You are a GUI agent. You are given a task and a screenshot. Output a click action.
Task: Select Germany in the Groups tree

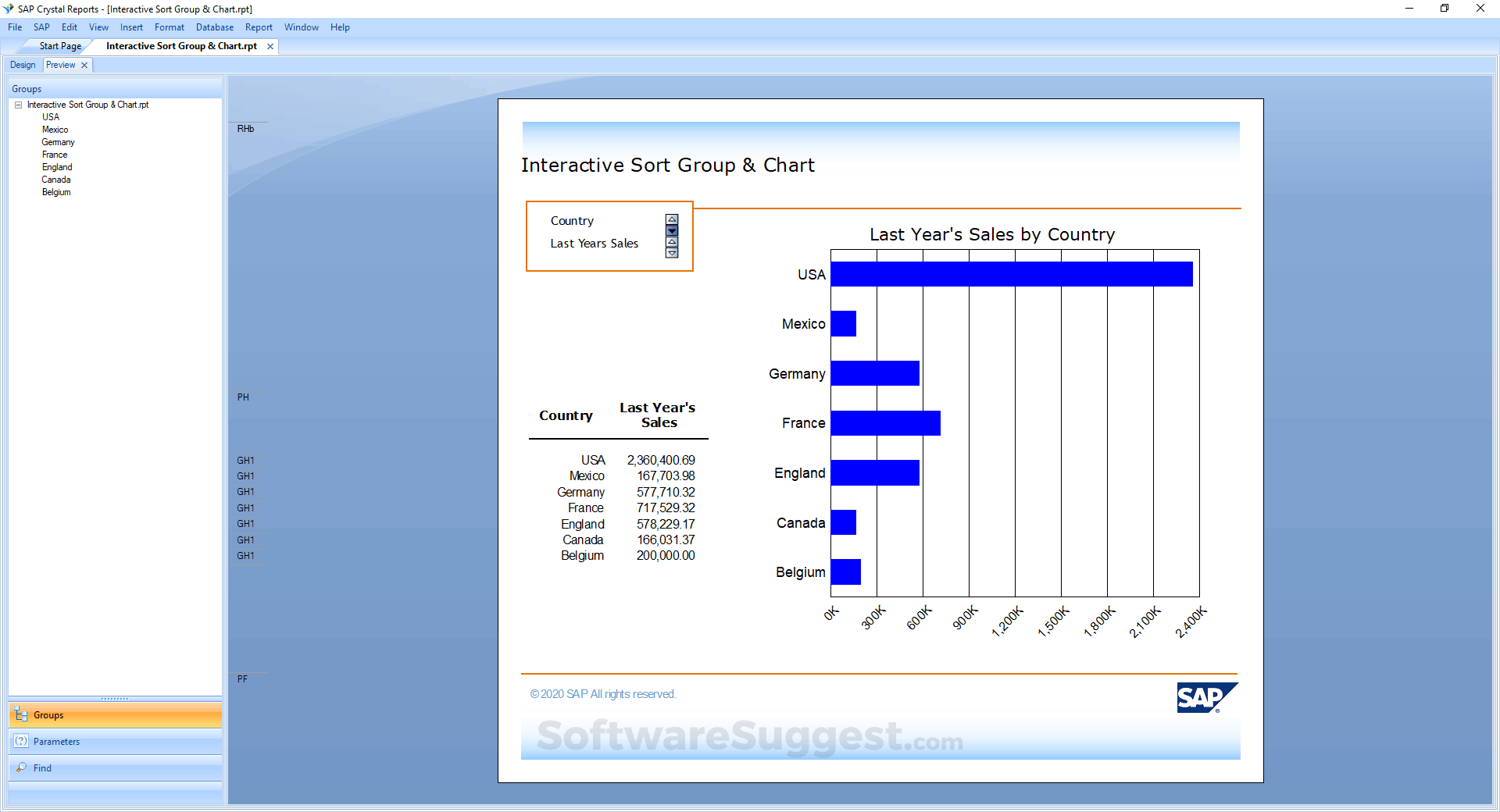point(58,141)
